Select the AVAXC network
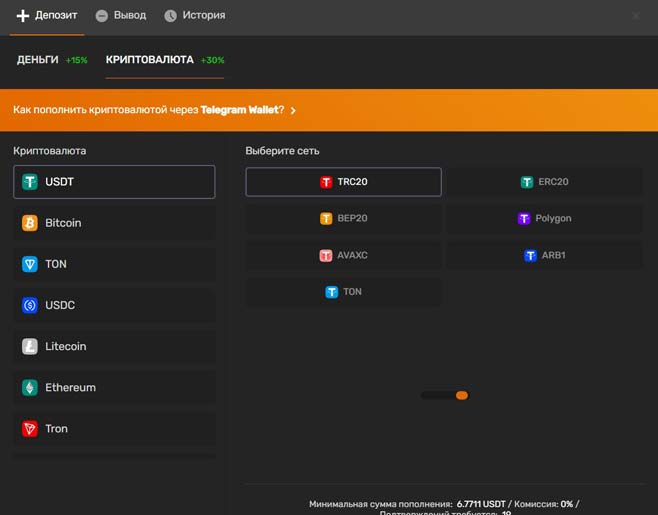This screenshot has width=658, height=515. point(343,255)
